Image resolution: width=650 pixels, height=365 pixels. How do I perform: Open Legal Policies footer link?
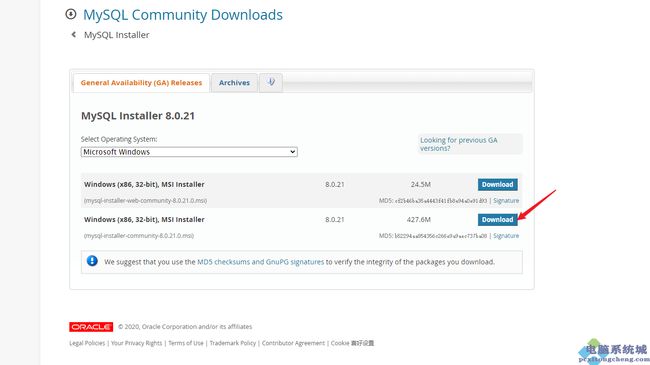tap(87, 343)
